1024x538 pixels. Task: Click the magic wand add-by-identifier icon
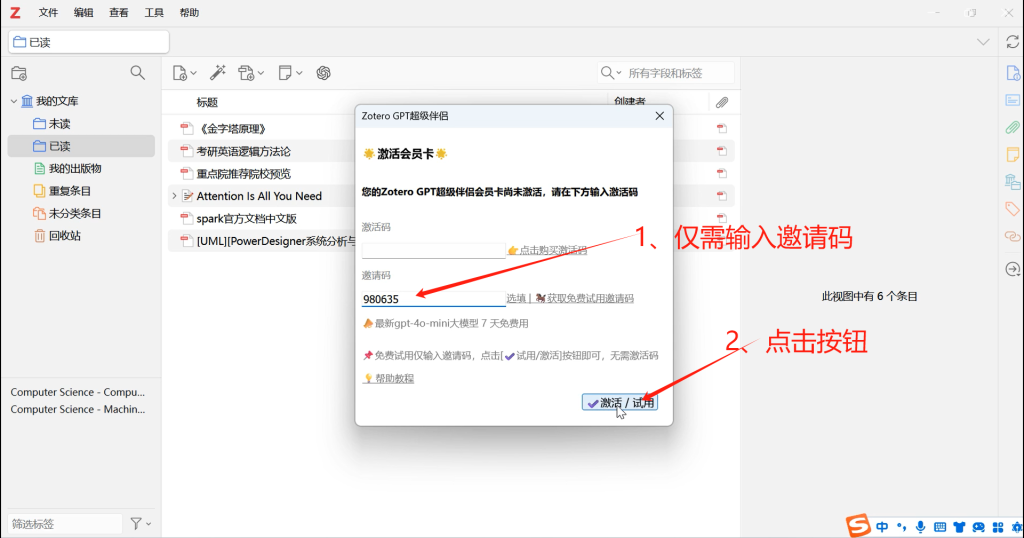(x=217, y=72)
